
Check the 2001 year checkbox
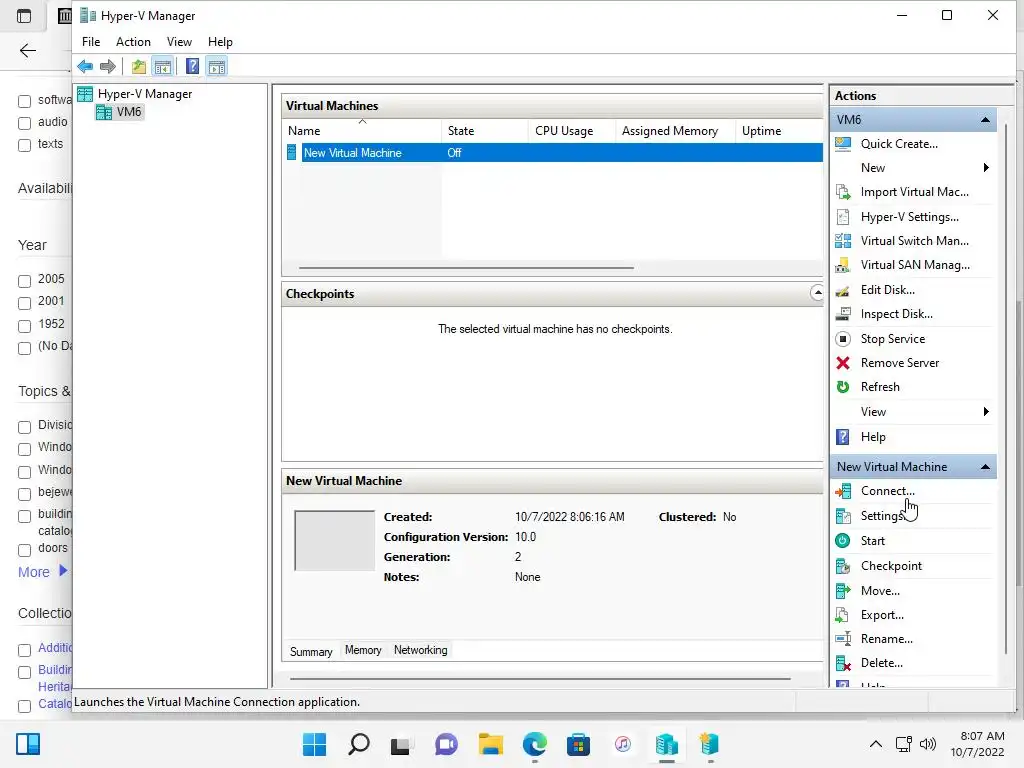pyautogui.click(x=24, y=304)
